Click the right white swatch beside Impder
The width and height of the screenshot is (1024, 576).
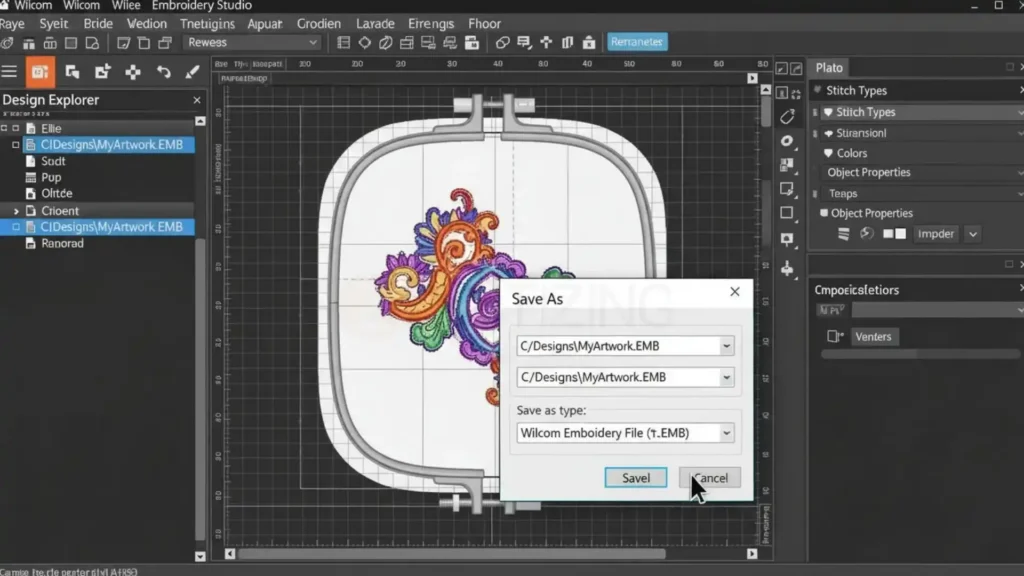901,234
